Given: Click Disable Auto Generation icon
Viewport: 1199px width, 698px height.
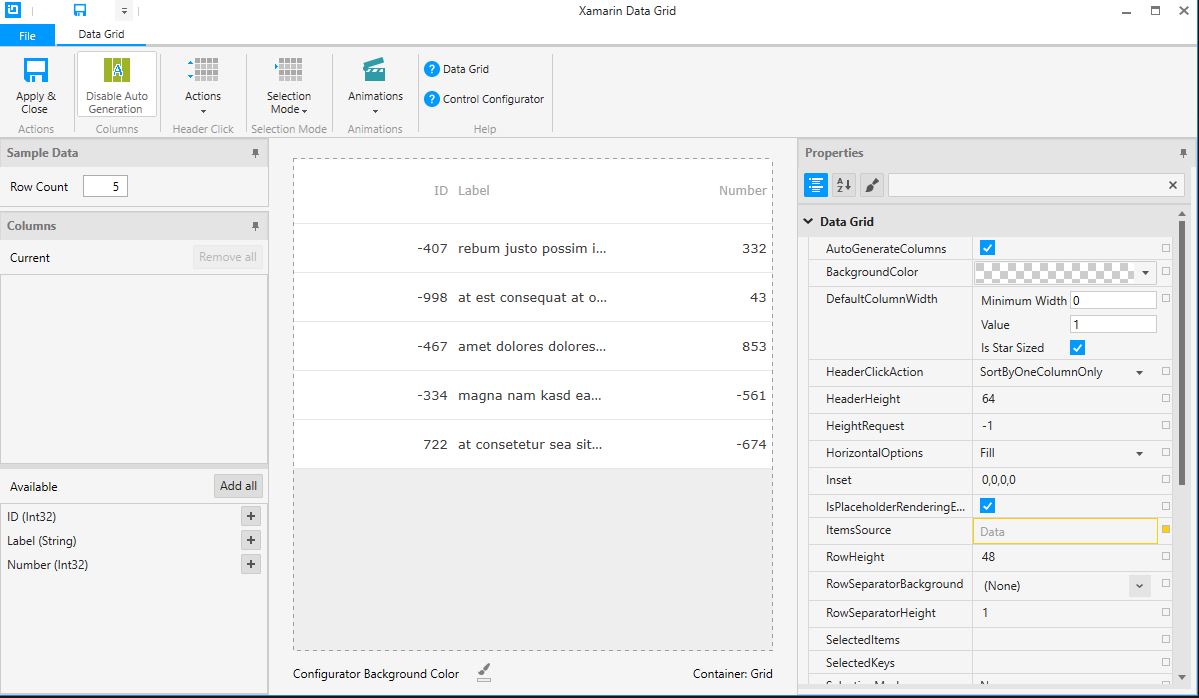Looking at the screenshot, I should pos(117,72).
